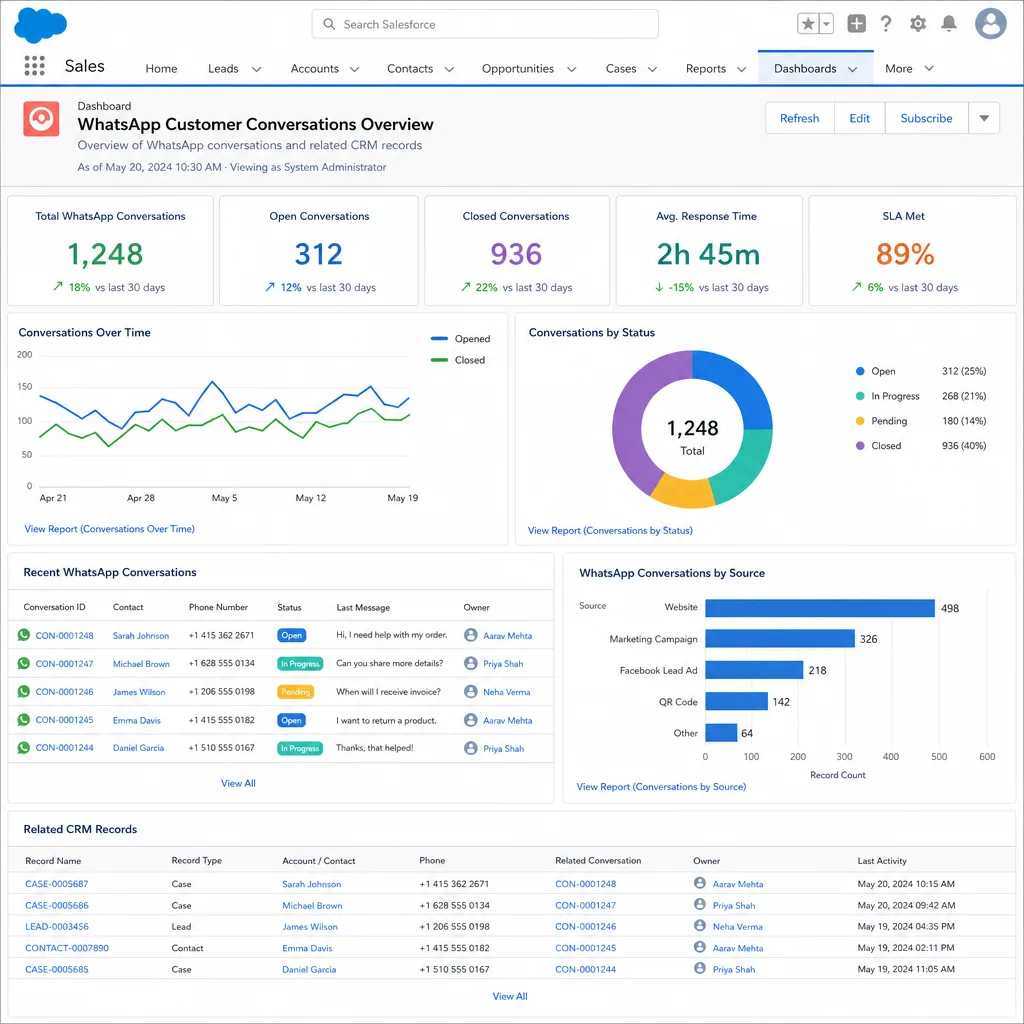
Task: Open View Report (Conversations by Status) link
Action: coord(610,530)
